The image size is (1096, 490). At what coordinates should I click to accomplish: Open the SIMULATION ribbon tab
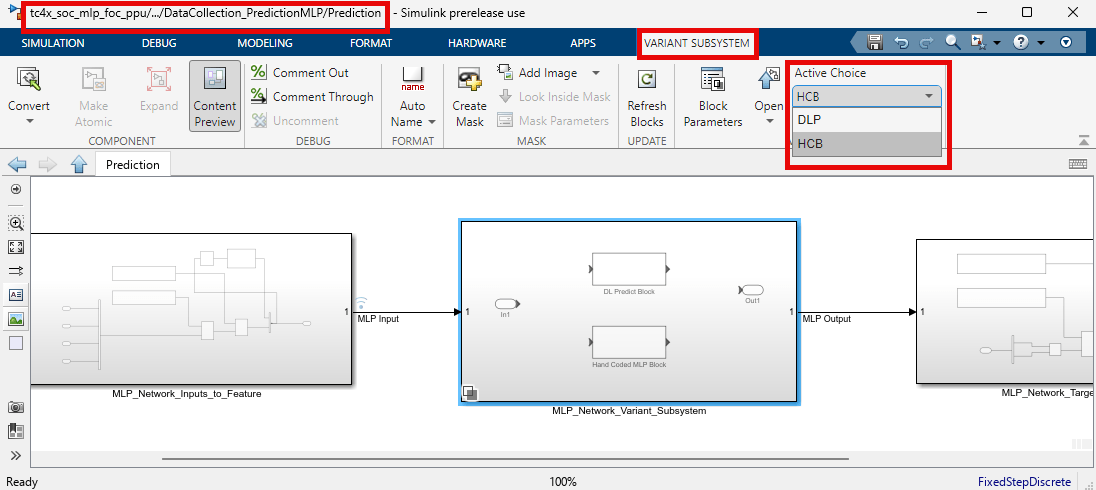[x=53, y=44]
